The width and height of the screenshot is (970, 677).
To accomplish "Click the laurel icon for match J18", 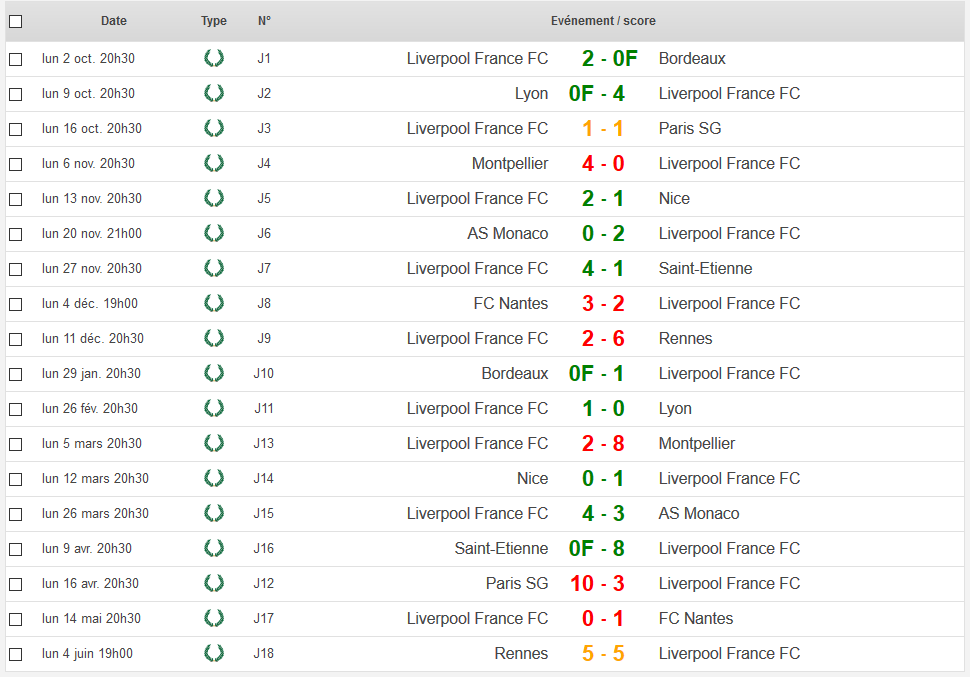I will tap(213, 653).
